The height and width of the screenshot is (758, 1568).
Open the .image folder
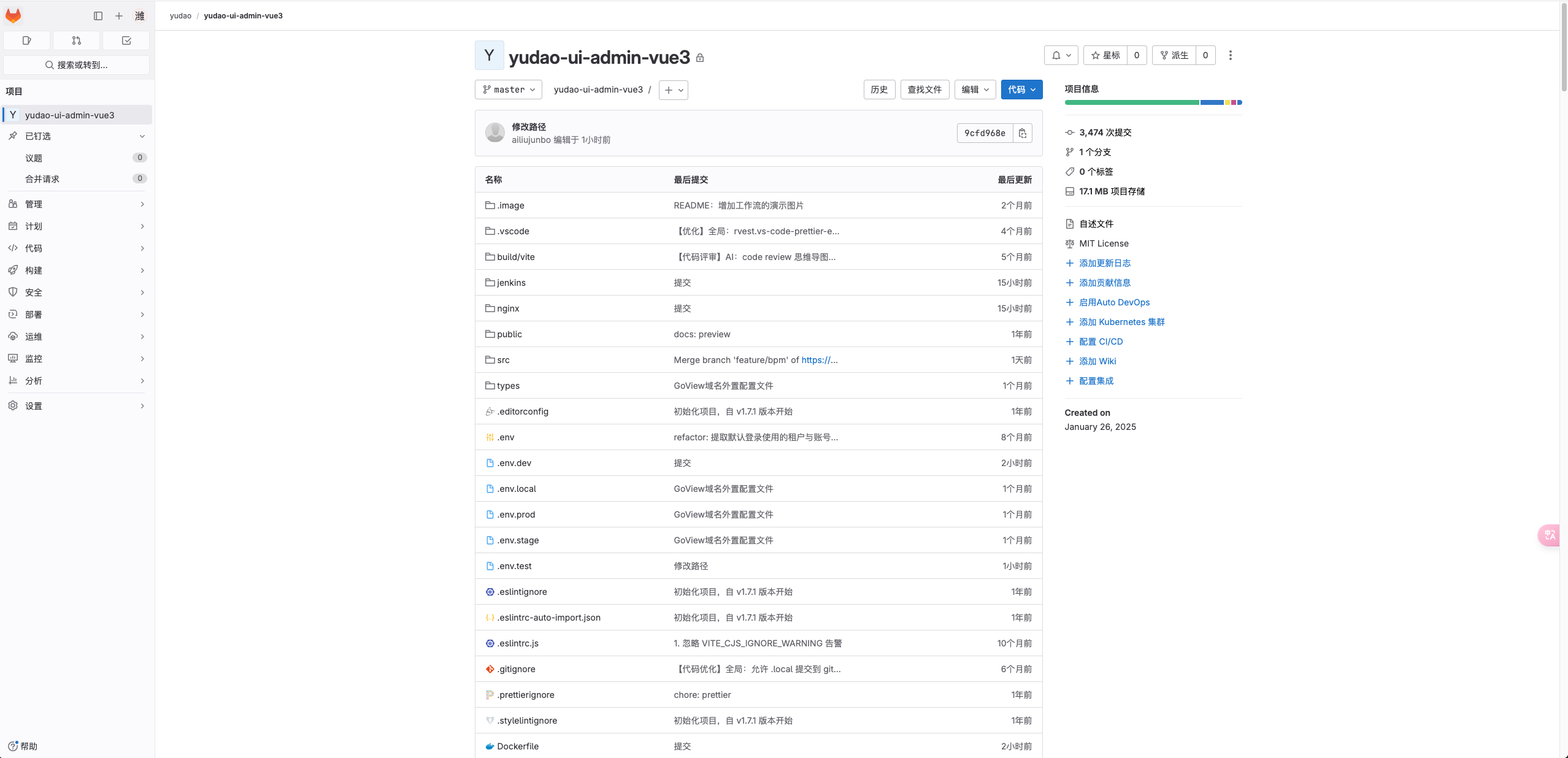pyautogui.click(x=510, y=205)
